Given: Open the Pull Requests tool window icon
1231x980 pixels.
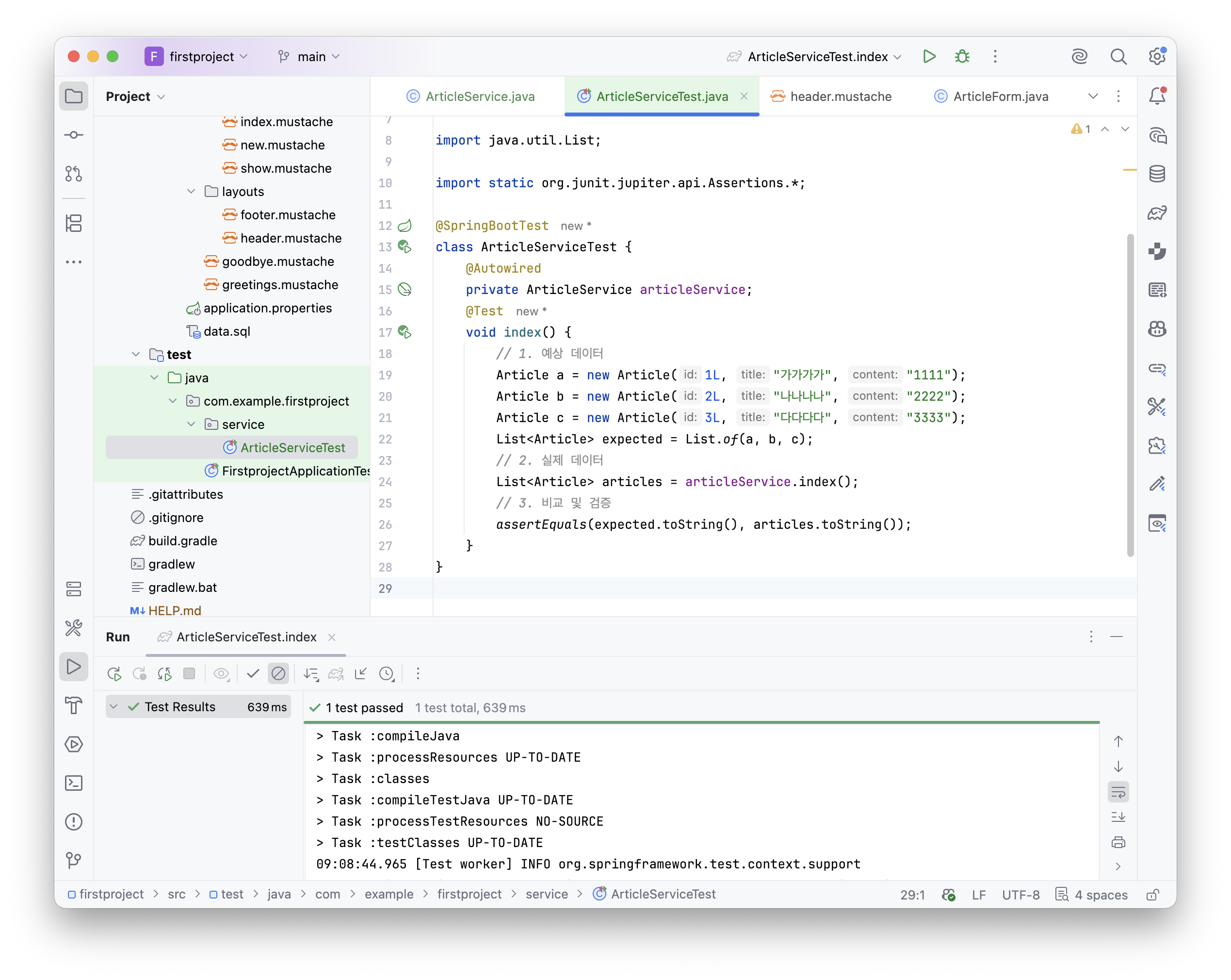Looking at the screenshot, I should (x=74, y=174).
